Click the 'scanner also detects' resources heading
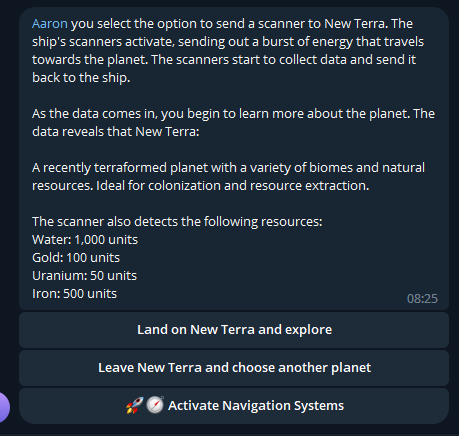Image resolution: width=459 pixels, height=436 pixels. click(177, 222)
